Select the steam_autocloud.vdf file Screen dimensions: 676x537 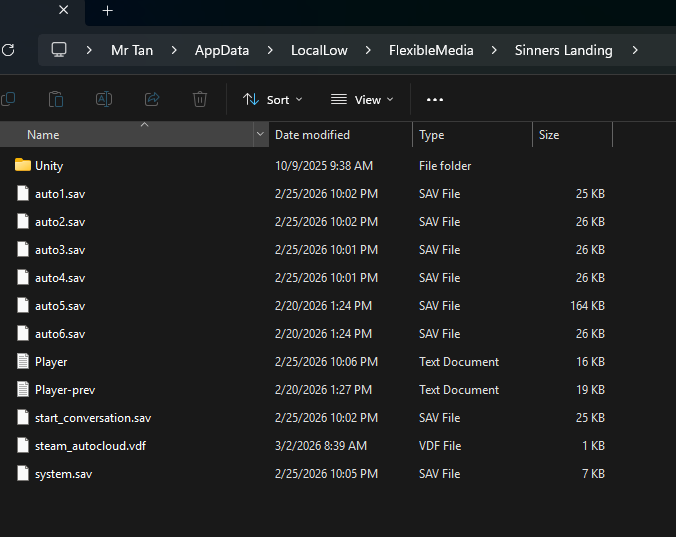click(90, 446)
